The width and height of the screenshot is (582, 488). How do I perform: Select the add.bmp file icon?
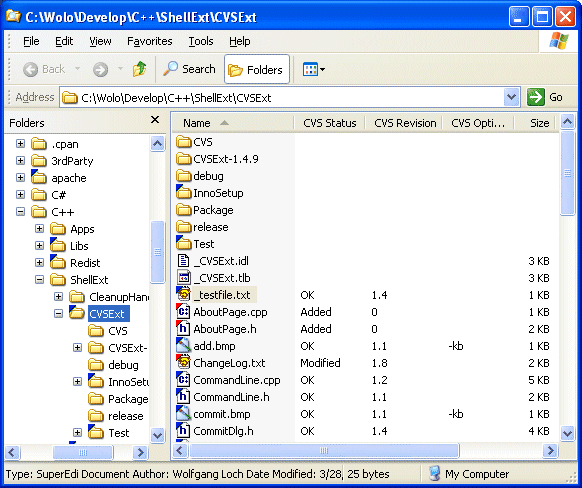tap(183, 345)
